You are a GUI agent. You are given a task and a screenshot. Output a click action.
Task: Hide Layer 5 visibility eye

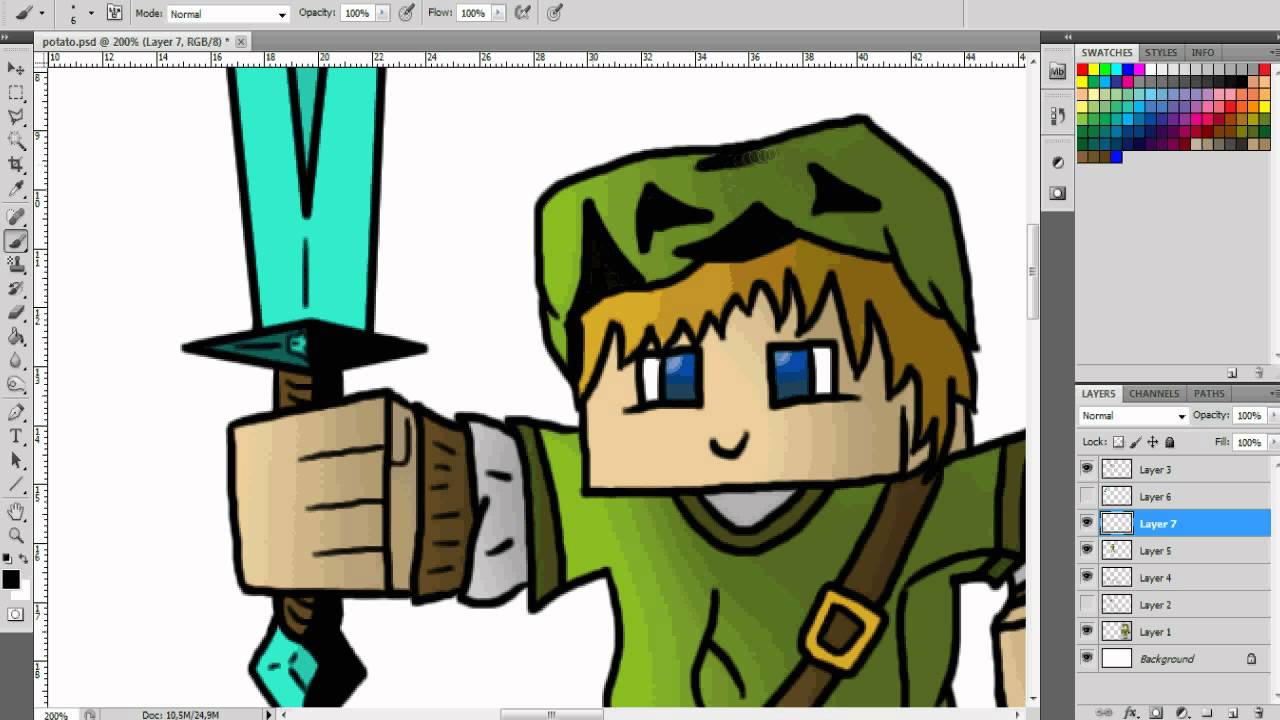(x=1087, y=550)
